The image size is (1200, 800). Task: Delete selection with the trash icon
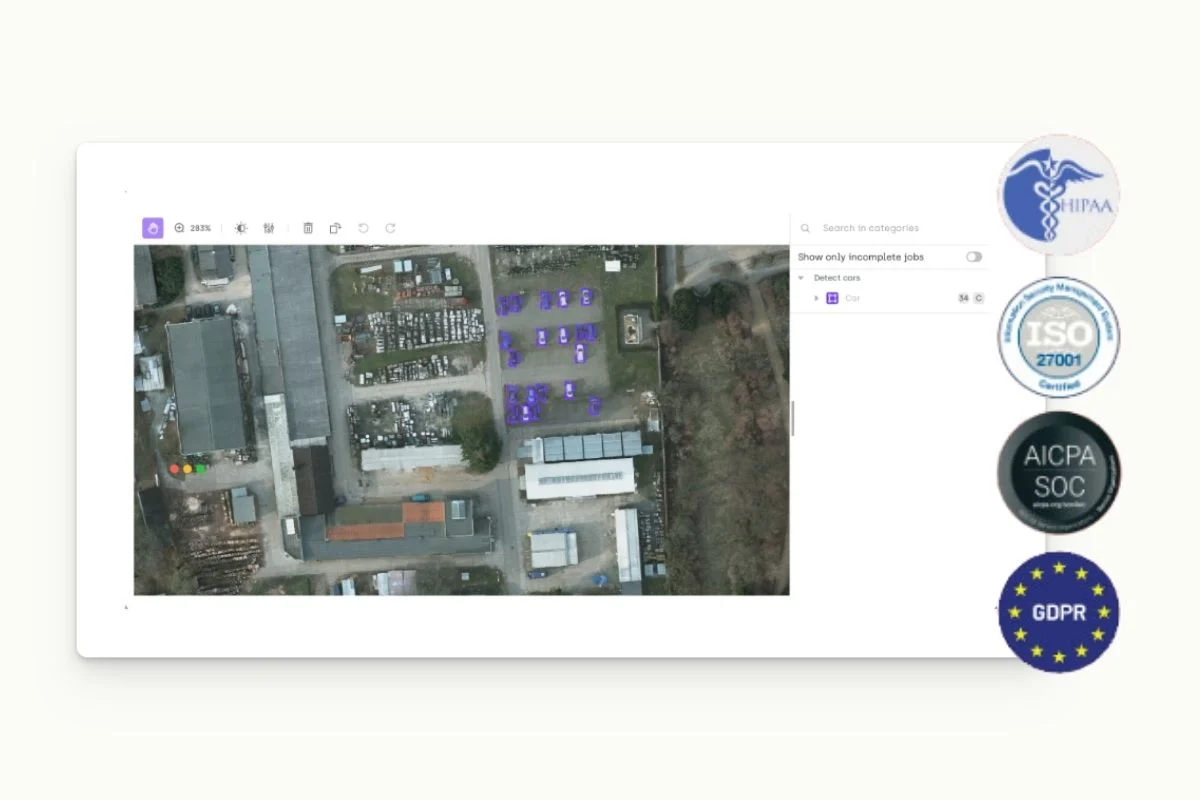tap(308, 228)
